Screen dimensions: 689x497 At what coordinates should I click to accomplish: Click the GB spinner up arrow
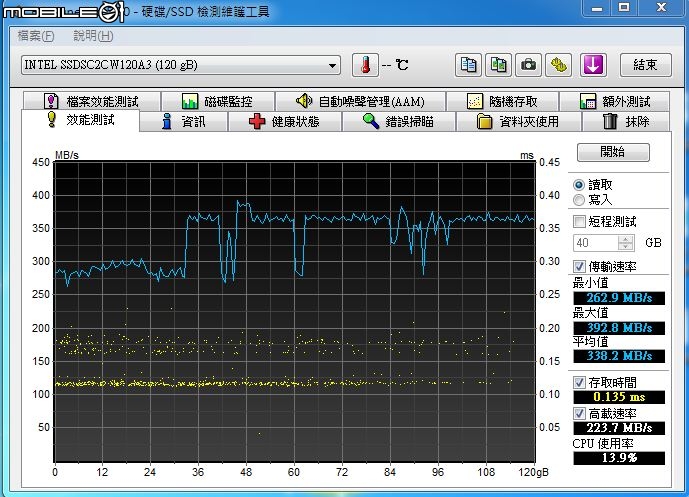[626, 239]
